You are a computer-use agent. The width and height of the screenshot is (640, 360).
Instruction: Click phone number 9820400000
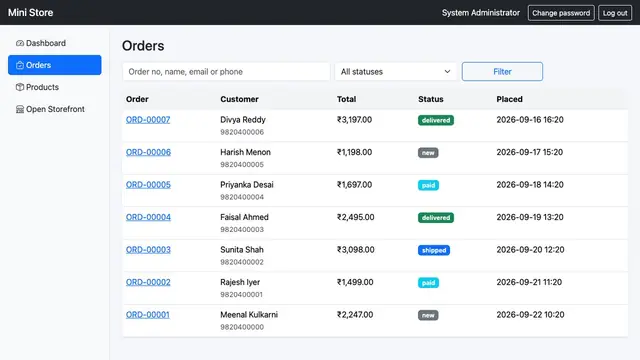click(242, 327)
